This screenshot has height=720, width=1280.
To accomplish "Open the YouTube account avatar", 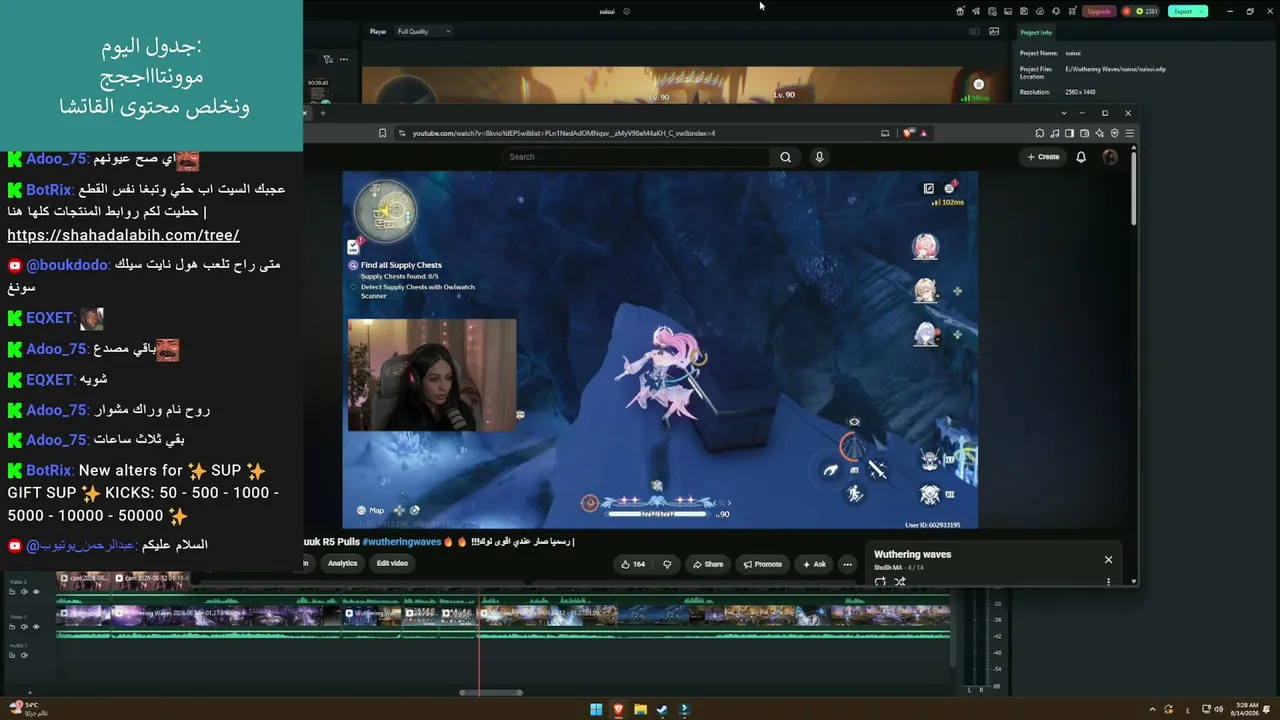I will (x=1109, y=157).
